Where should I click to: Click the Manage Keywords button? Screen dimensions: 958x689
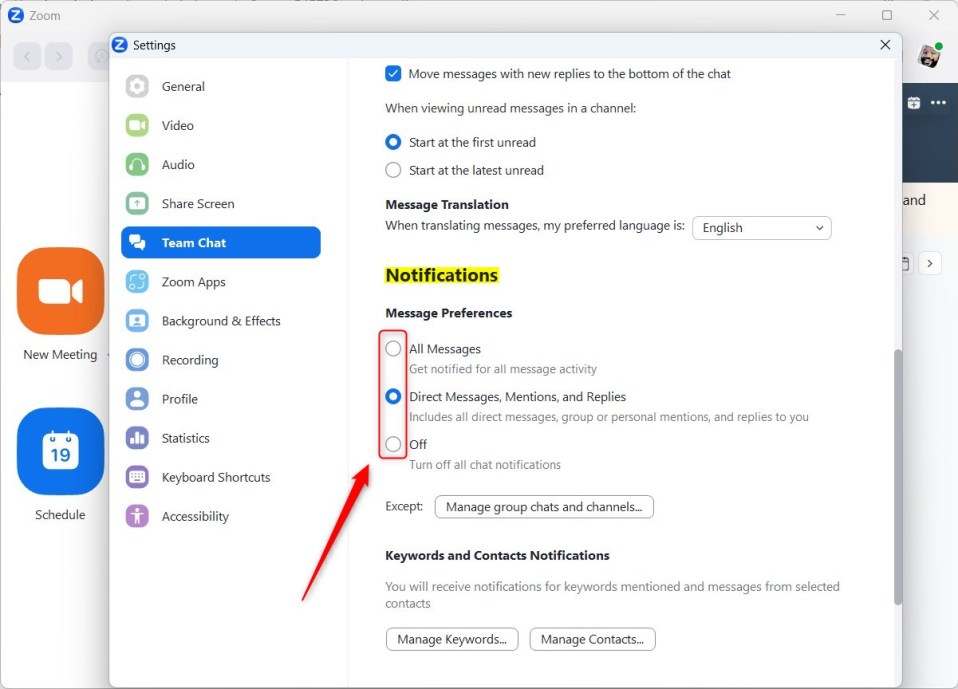452,640
